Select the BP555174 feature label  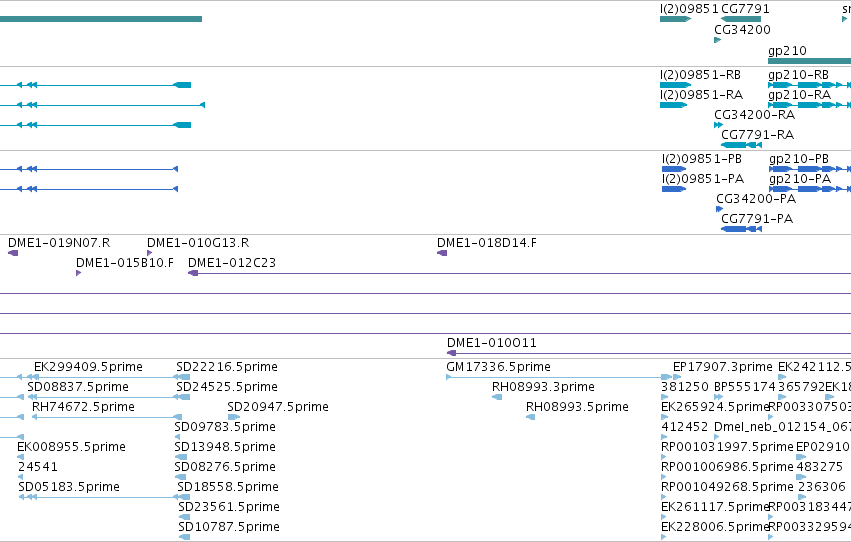coord(745,387)
